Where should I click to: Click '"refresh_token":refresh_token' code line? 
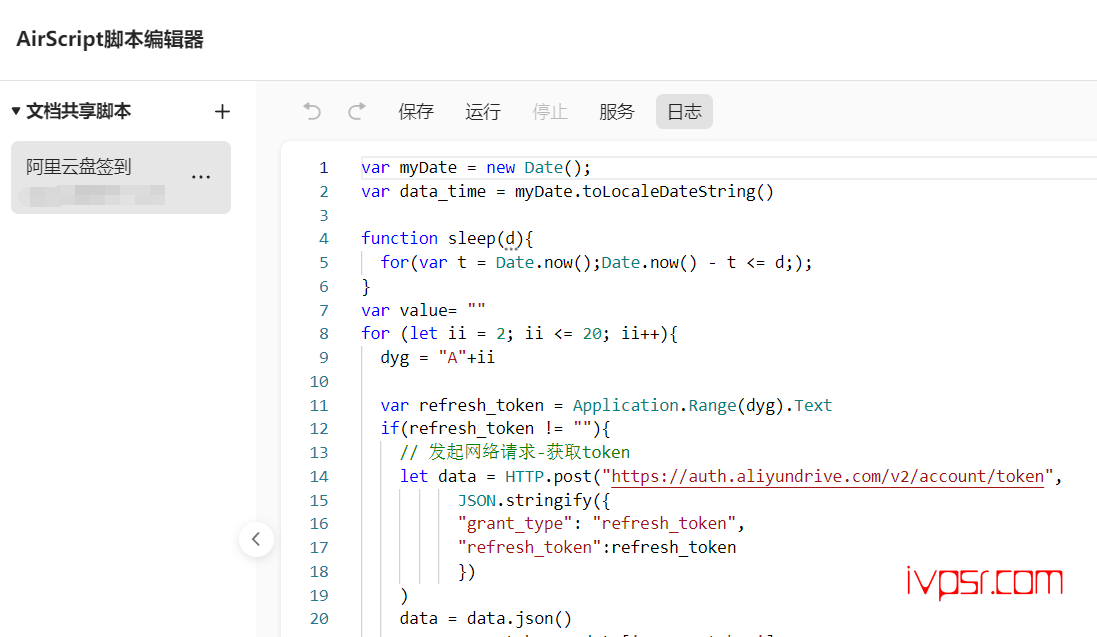tap(597, 547)
